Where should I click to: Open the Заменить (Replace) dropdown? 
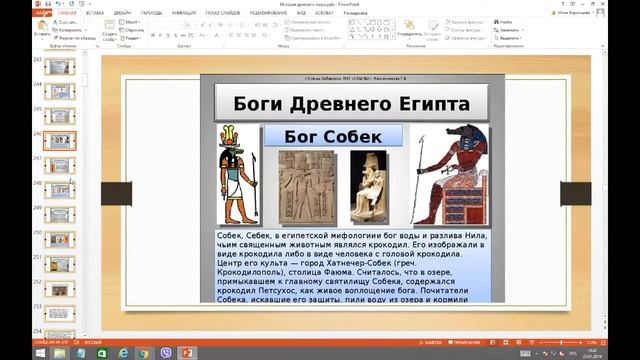pyautogui.click(x=509, y=30)
